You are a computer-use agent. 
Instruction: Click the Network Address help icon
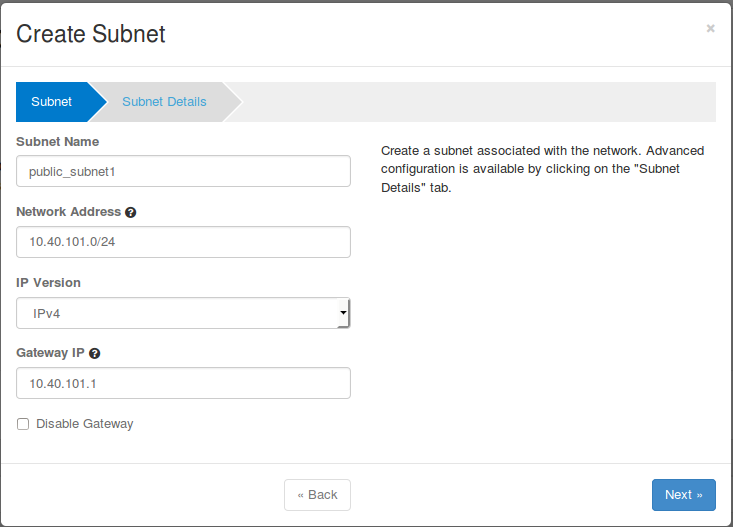(x=131, y=212)
